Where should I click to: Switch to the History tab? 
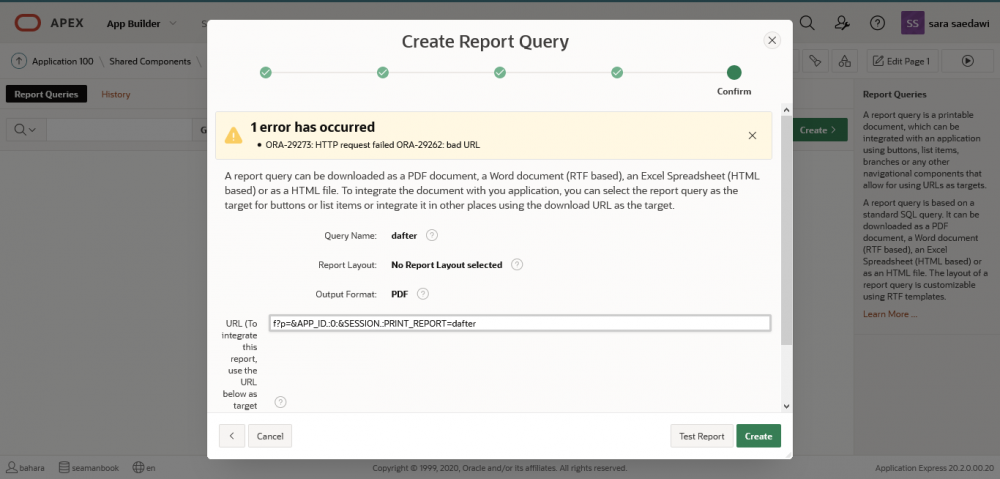115,94
